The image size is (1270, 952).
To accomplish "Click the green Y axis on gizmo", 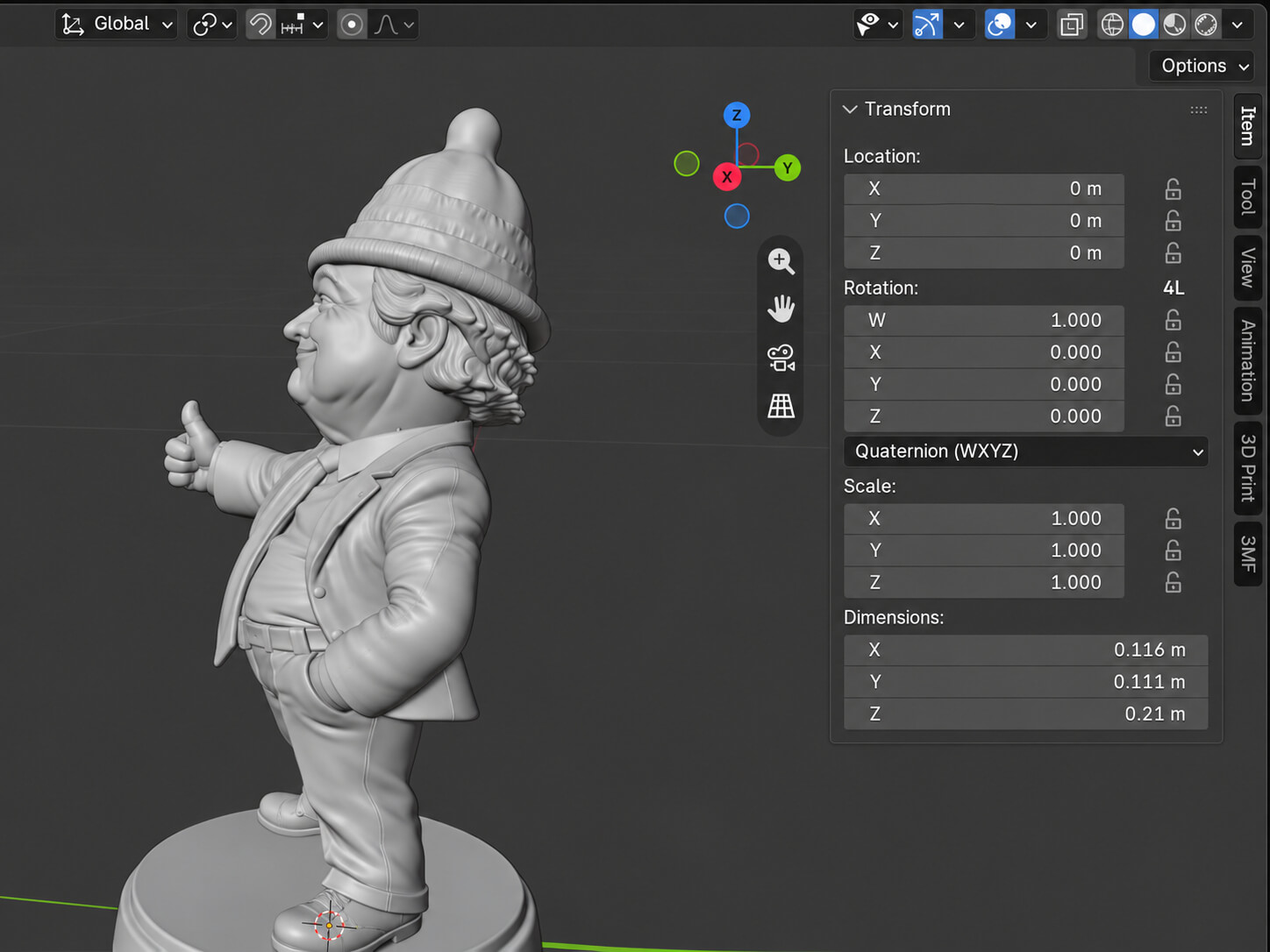I will pos(788,167).
